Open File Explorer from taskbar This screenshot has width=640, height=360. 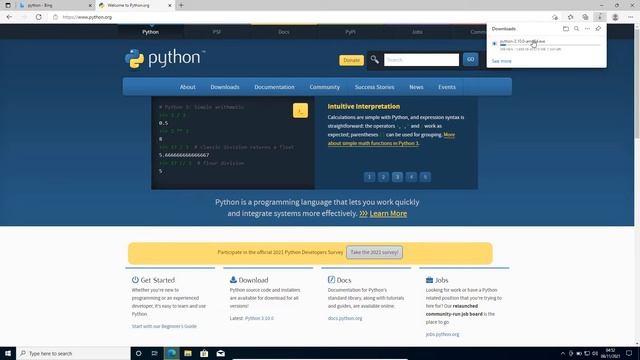[x=188, y=353]
